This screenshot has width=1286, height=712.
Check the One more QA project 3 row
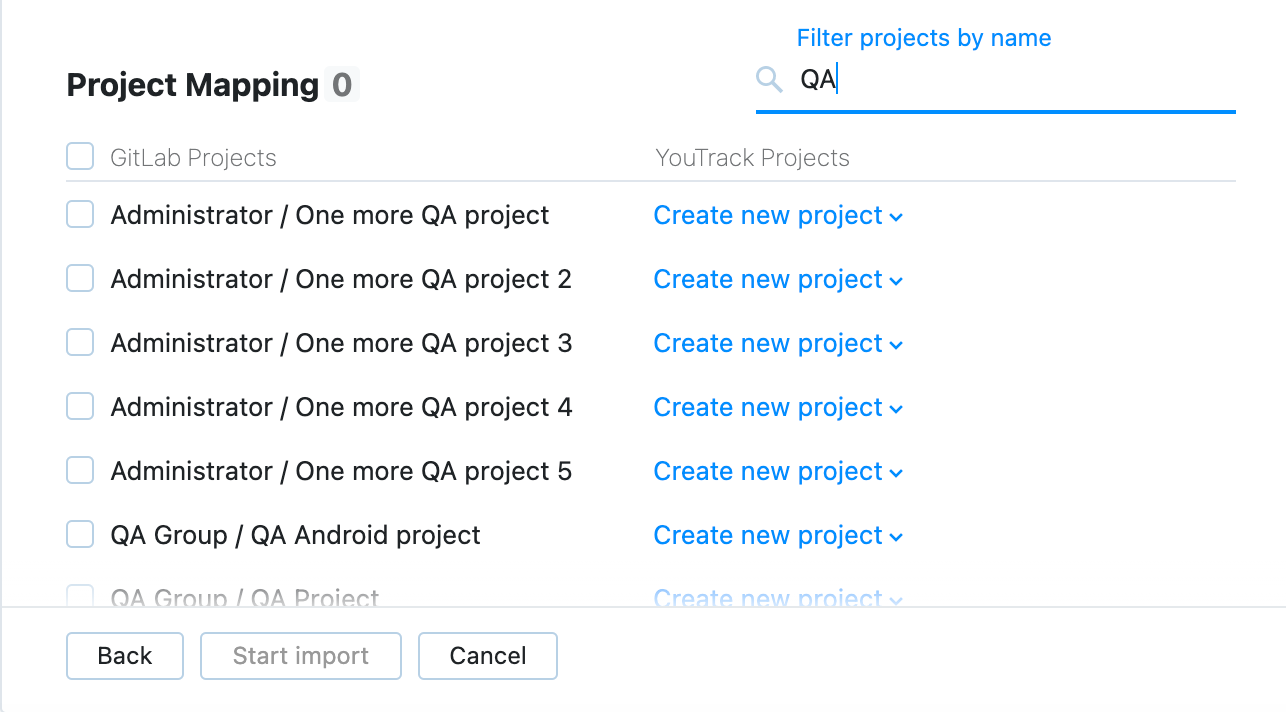click(x=80, y=342)
